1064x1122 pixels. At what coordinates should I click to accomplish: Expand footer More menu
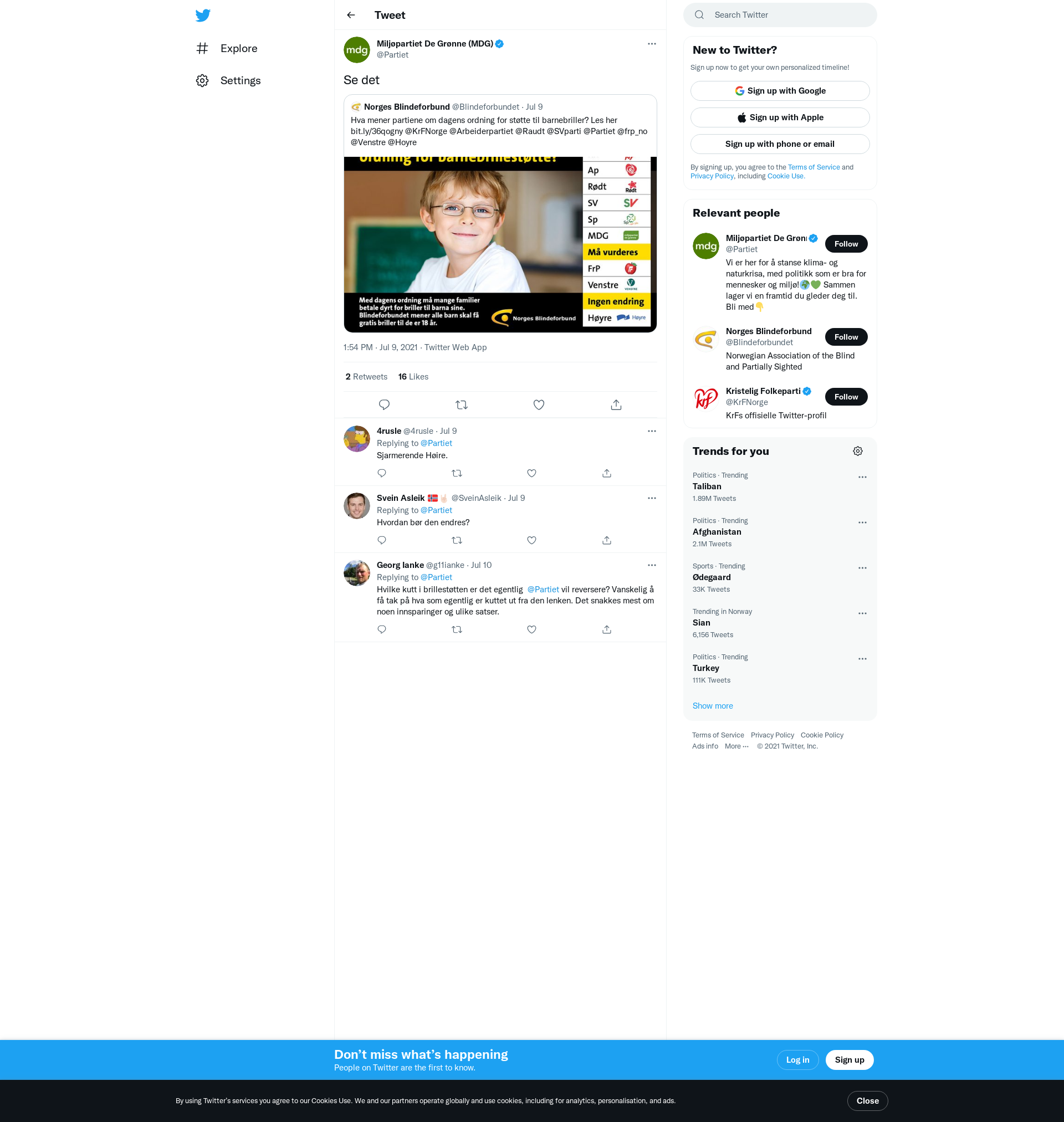[x=736, y=747]
